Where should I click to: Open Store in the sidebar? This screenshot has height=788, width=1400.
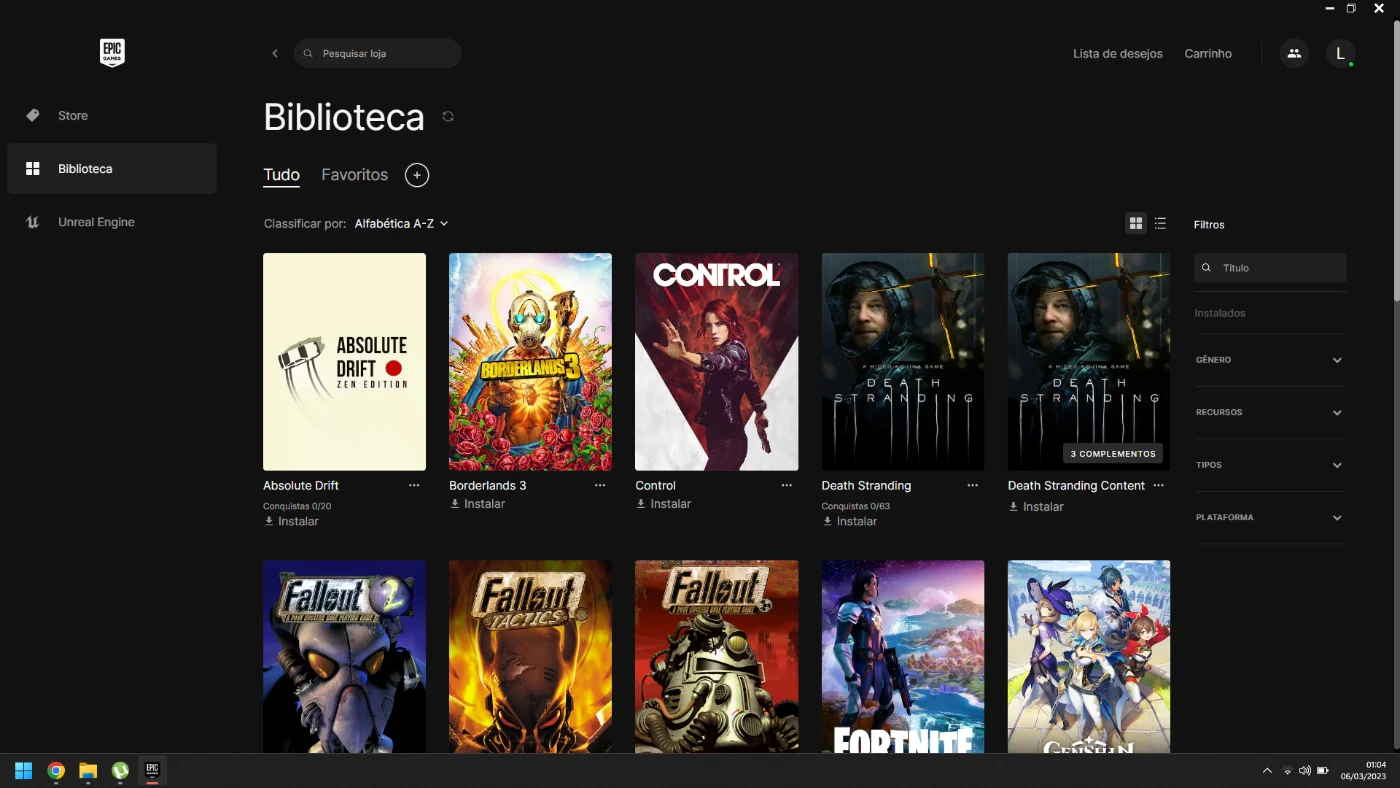tap(112, 116)
